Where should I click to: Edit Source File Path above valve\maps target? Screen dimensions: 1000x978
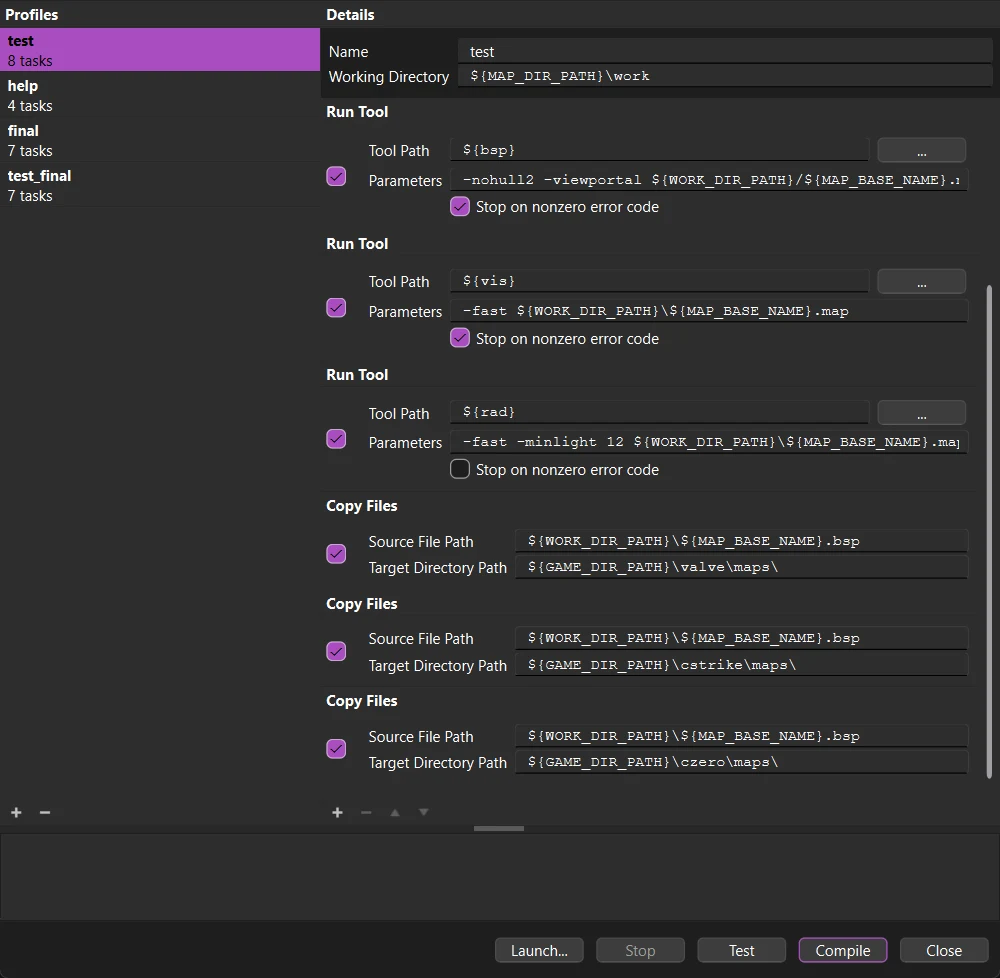[x=742, y=541]
